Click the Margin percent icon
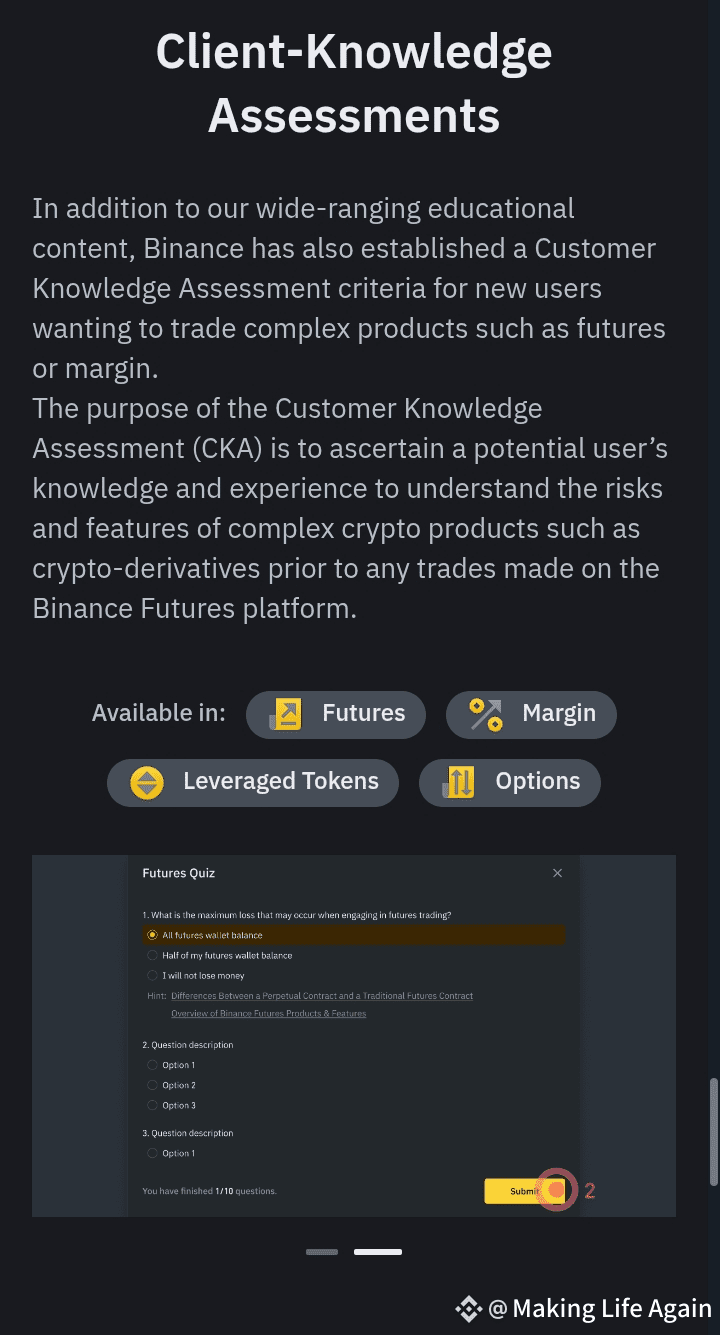The width and height of the screenshot is (720, 1335). [x=486, y=714]
